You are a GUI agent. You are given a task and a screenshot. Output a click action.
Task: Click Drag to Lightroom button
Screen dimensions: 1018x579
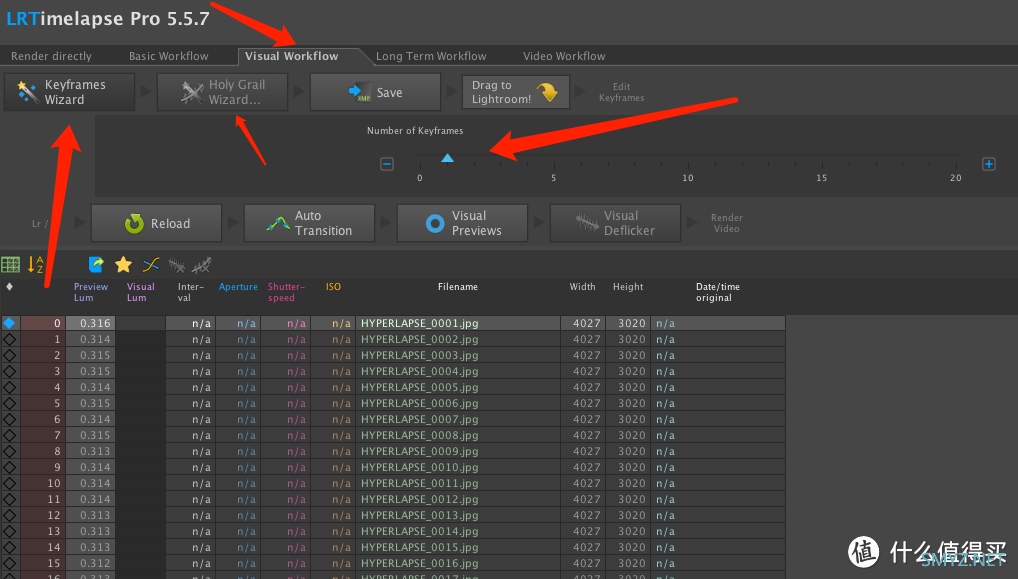point(515,92)
